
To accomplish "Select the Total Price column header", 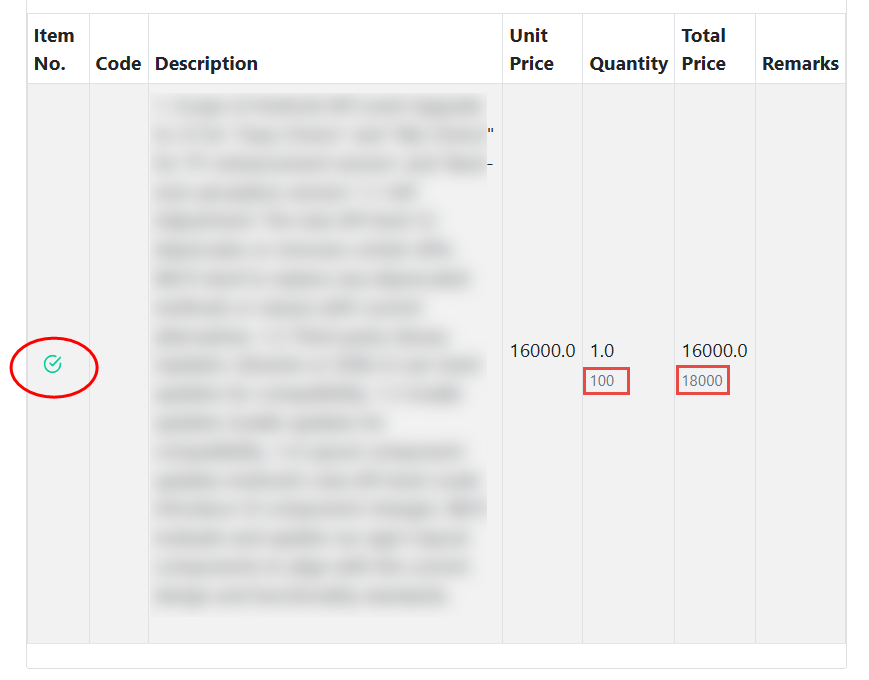I will 704,49.
